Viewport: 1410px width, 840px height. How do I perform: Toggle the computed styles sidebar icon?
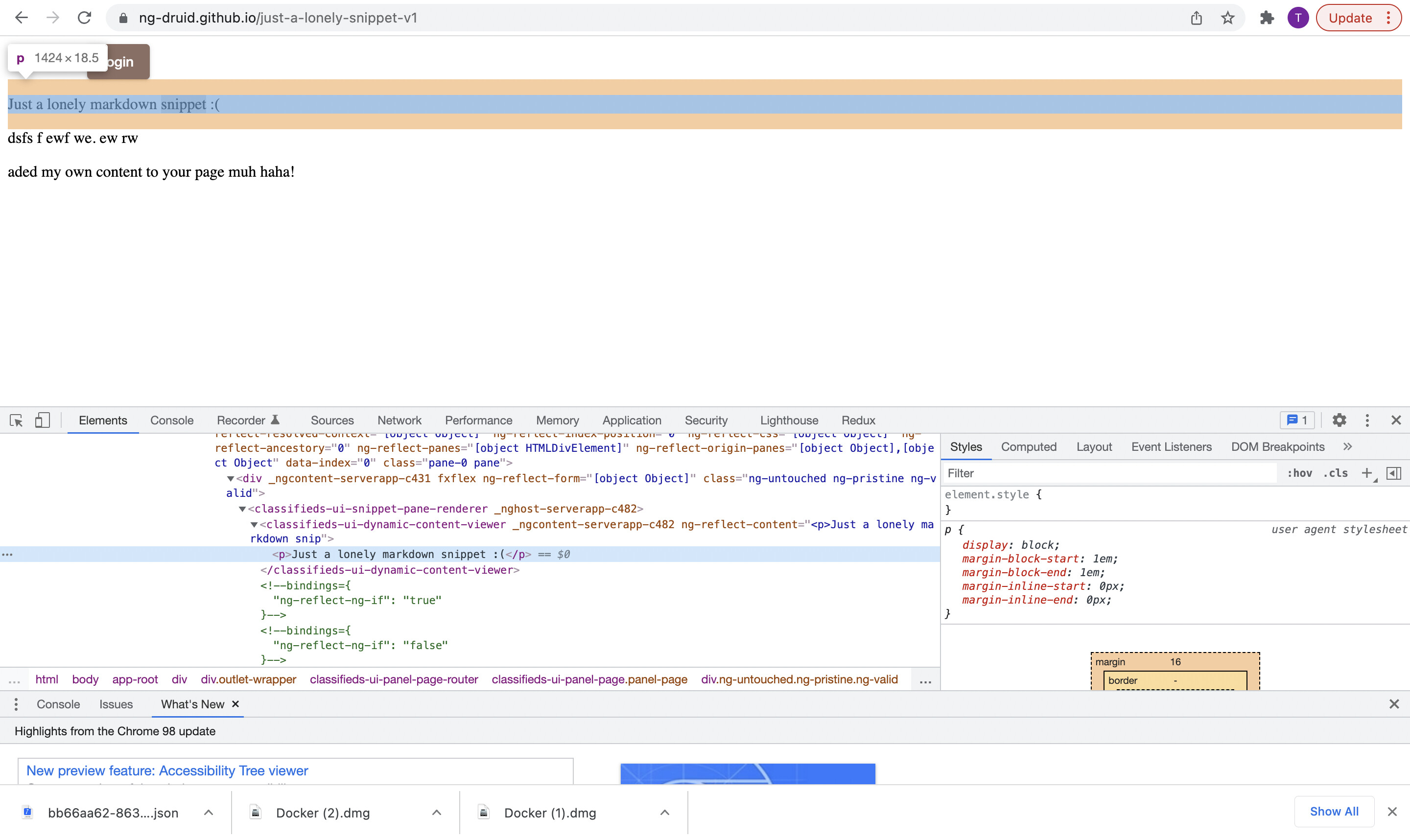point(1393,473)
